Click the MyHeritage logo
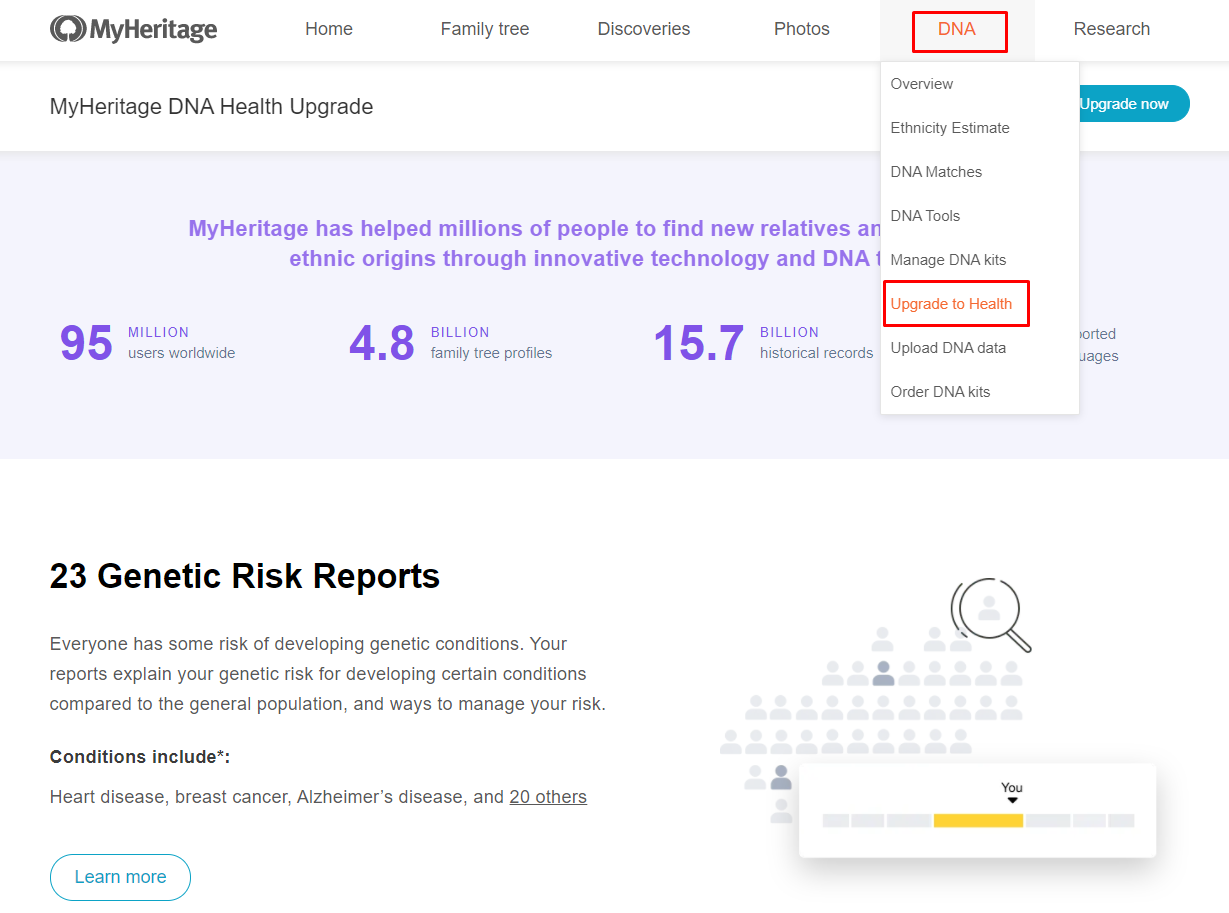This screenshot has height=913, width=1229. click(x=134, y=29)
